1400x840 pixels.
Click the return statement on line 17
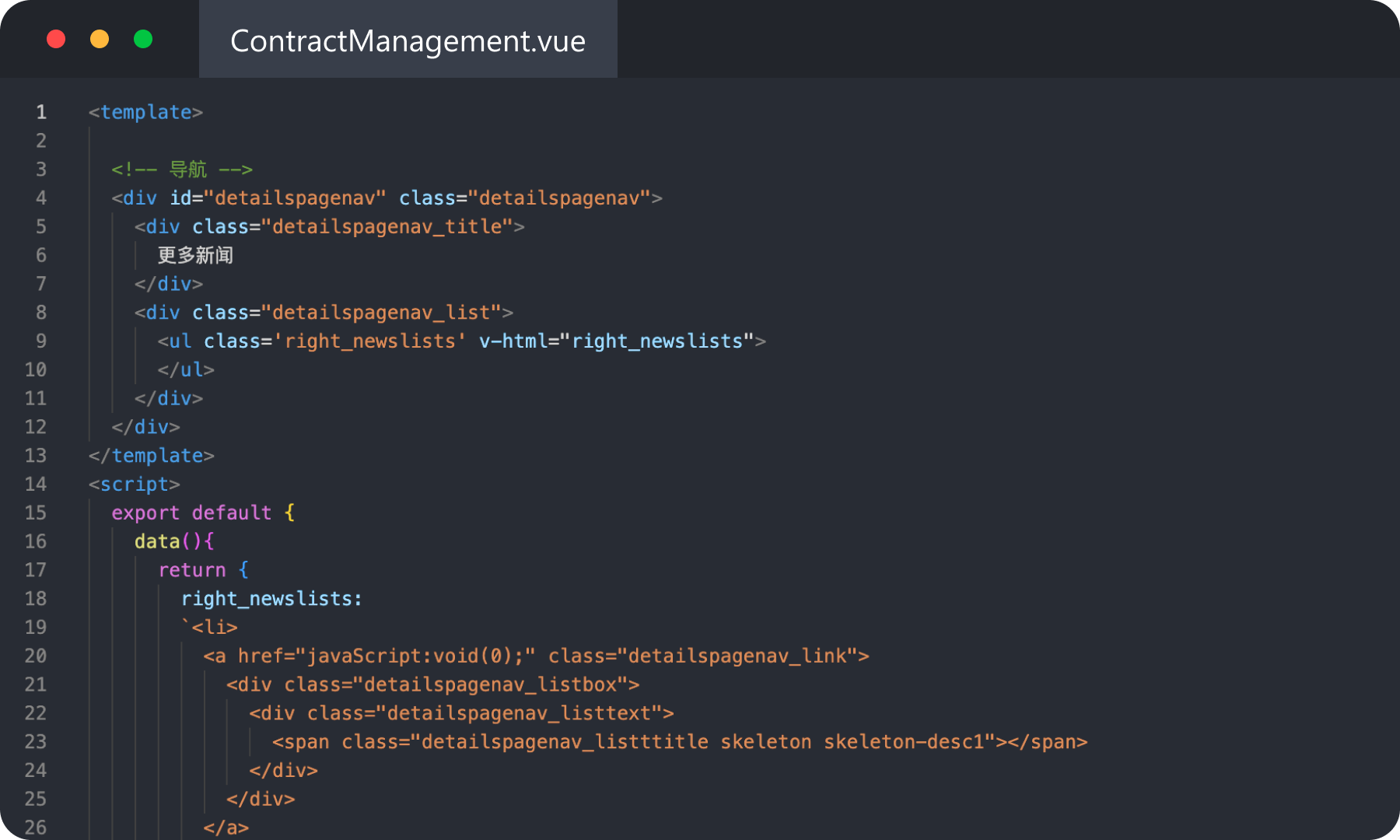[191, 569]
